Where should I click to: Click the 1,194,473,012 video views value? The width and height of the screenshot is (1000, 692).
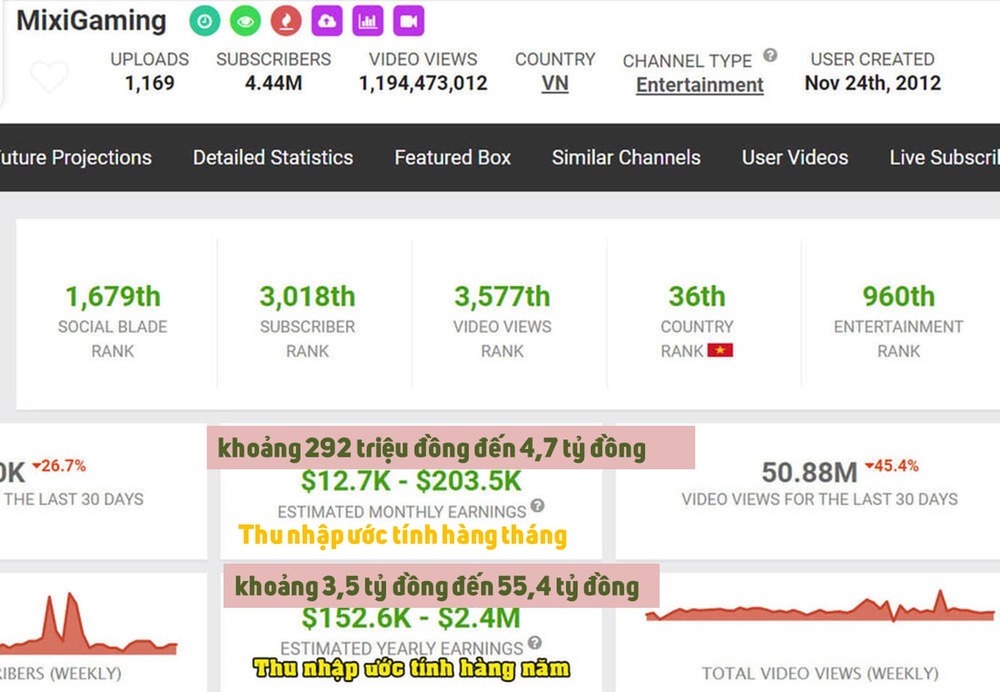coord(423,83)
